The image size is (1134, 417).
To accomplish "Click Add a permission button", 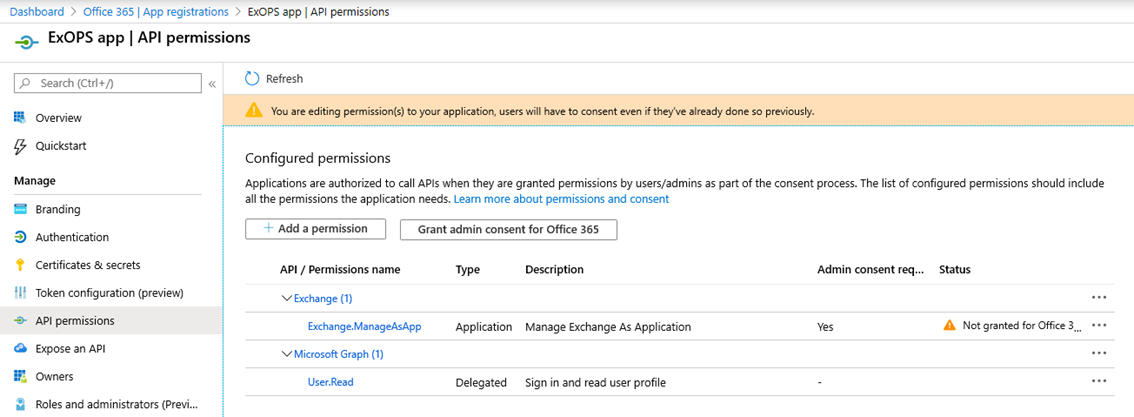I will click(x=316, y=228).
